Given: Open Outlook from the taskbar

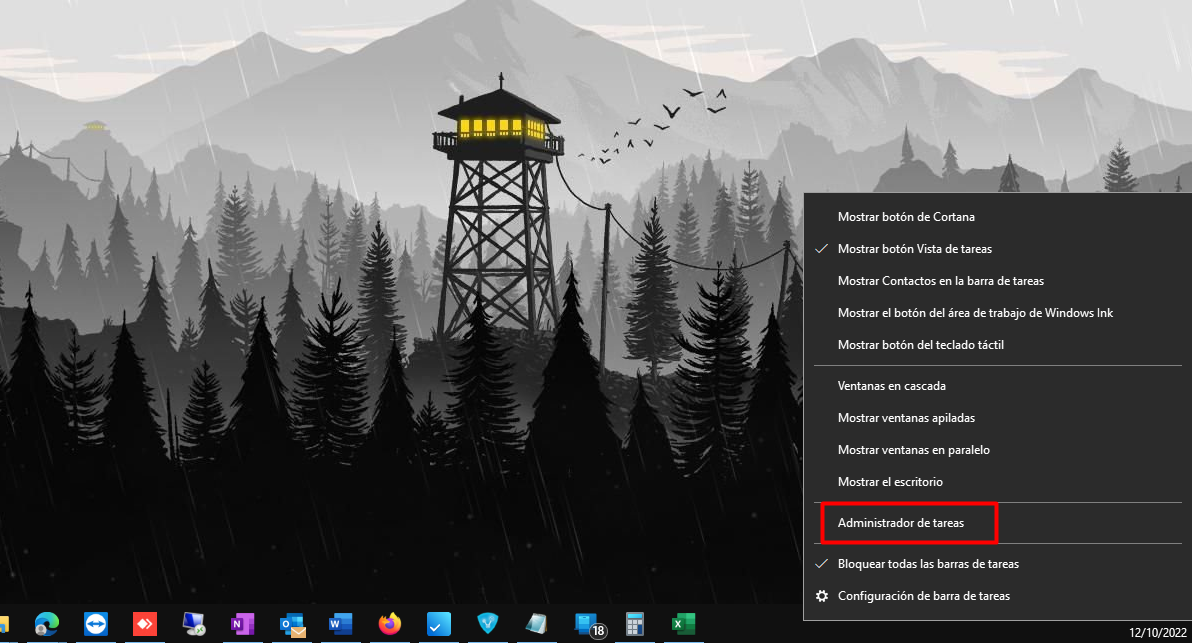Looking at the screenshot, I should tap(292, 625).
